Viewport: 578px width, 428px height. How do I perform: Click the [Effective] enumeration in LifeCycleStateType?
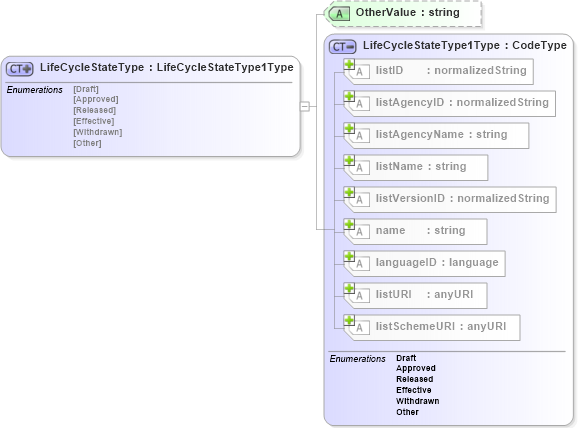94,121
